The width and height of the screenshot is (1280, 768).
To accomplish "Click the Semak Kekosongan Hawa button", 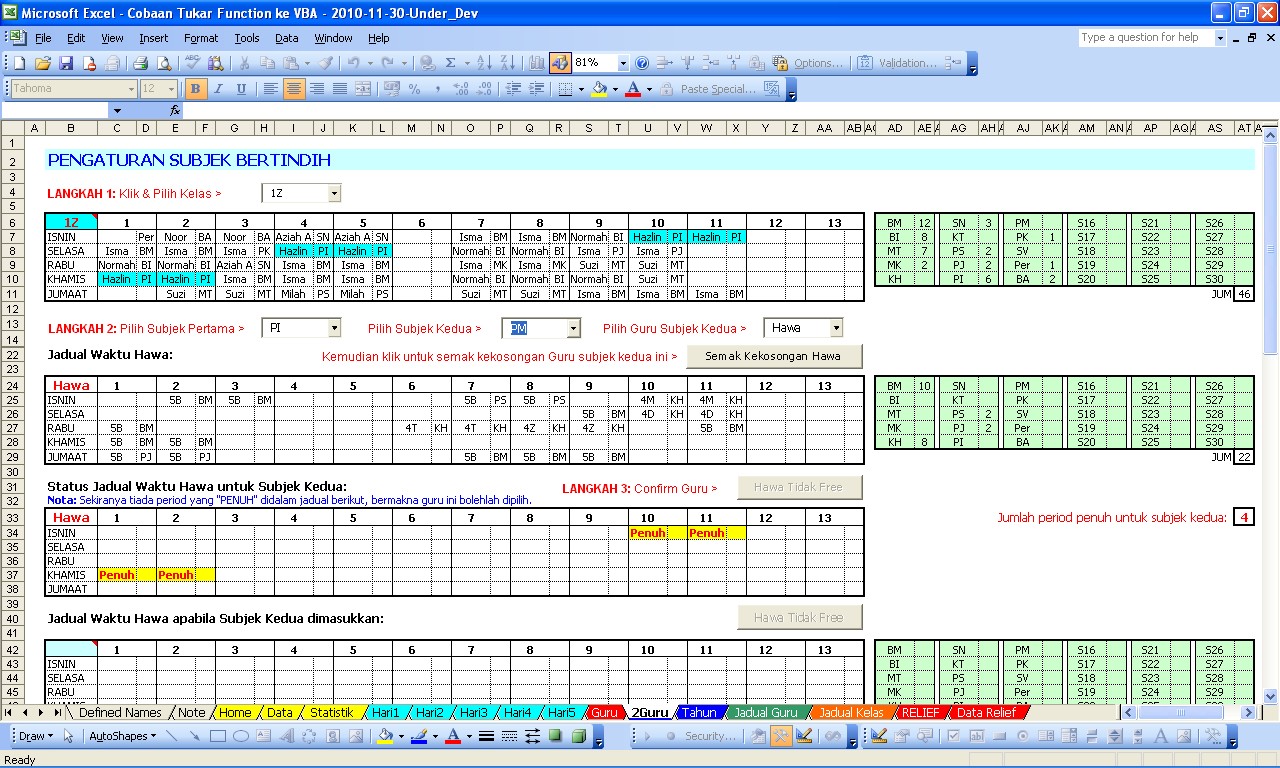I will pyautogui.click(x=773, y=357).
